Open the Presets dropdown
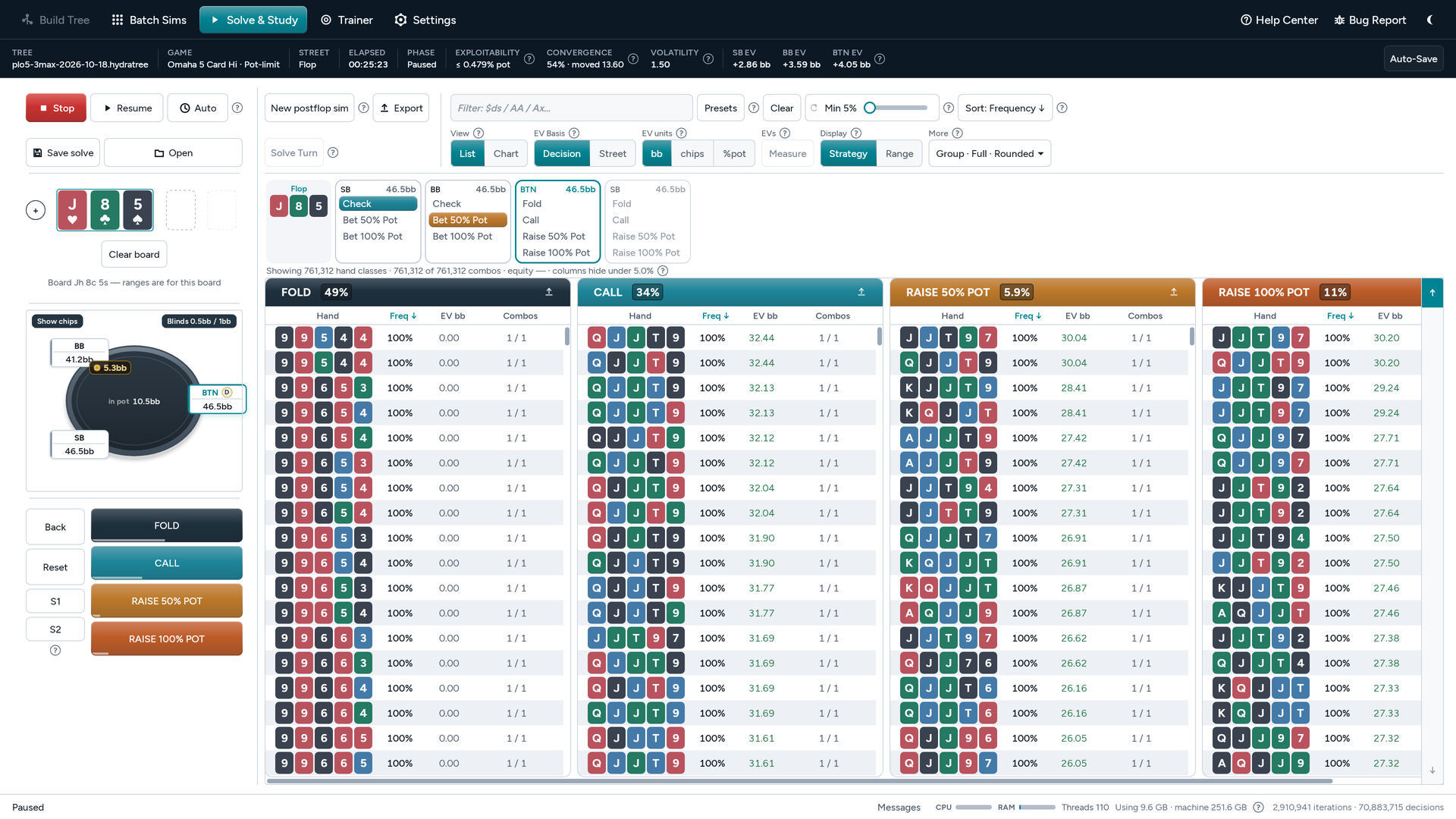The height and width of the screenshot is (819, 1456). (x=720, y=108)
